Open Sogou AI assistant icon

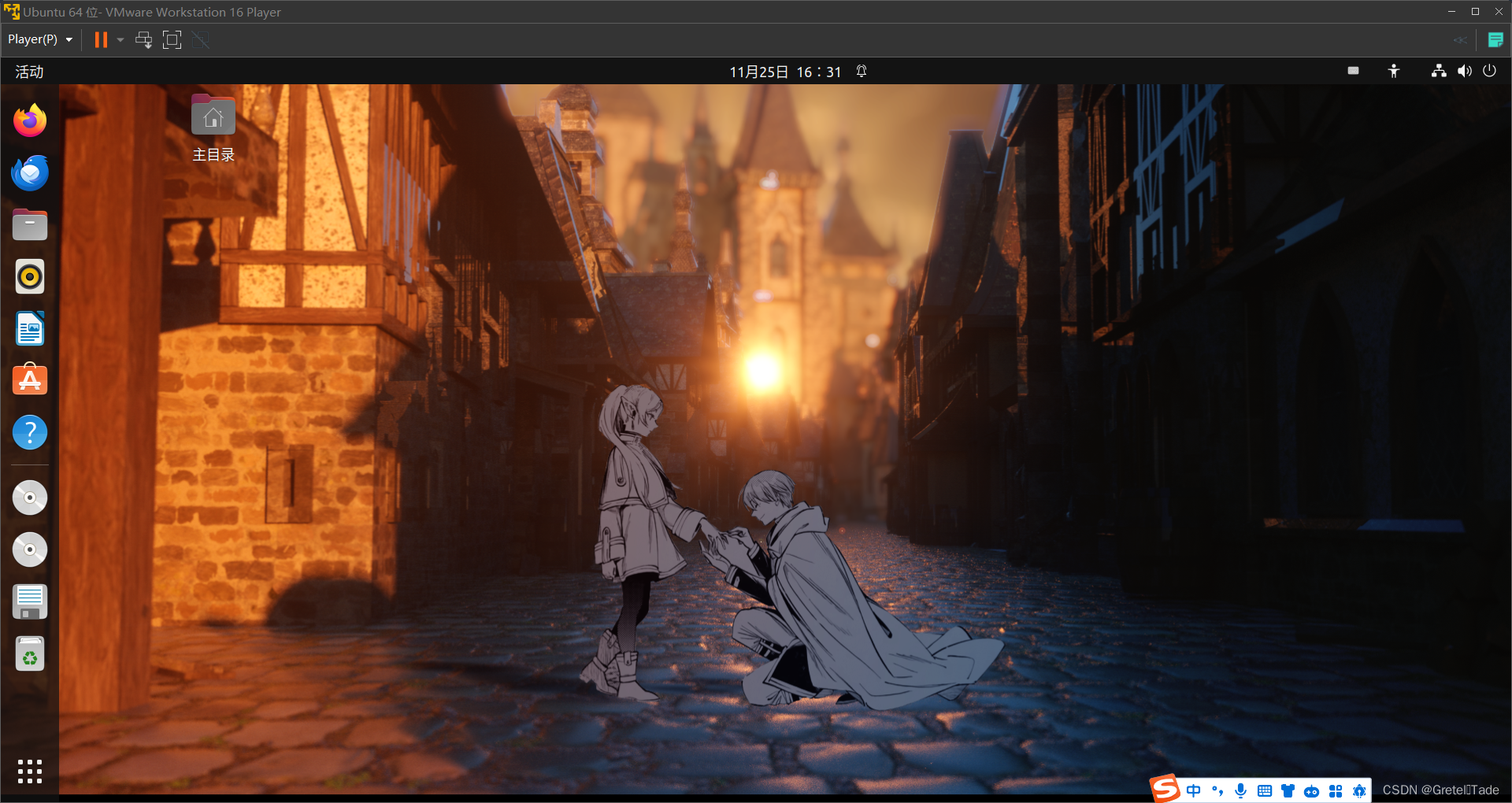[x=1359, y=791]
